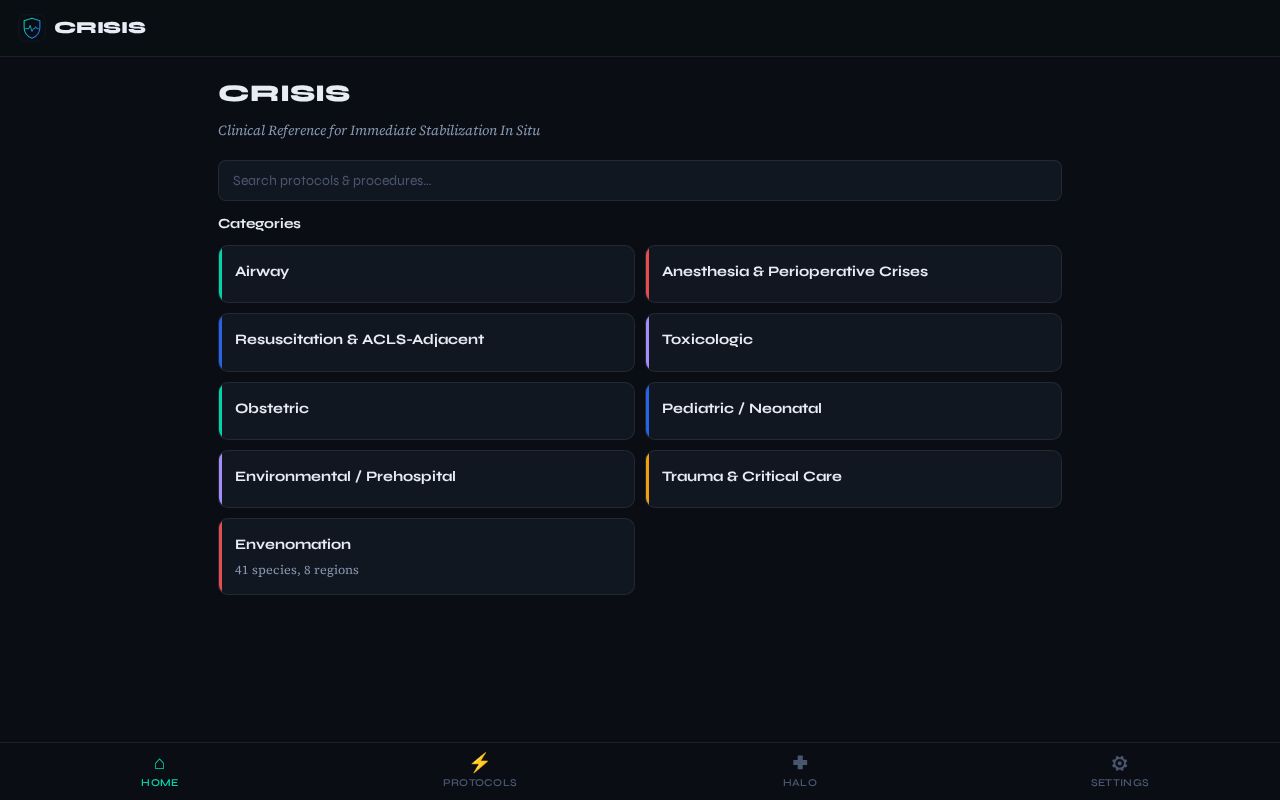Screen dimensions: 1280x800
Task: Click the CRISIS shield logo icon
Action: [32, 28]
